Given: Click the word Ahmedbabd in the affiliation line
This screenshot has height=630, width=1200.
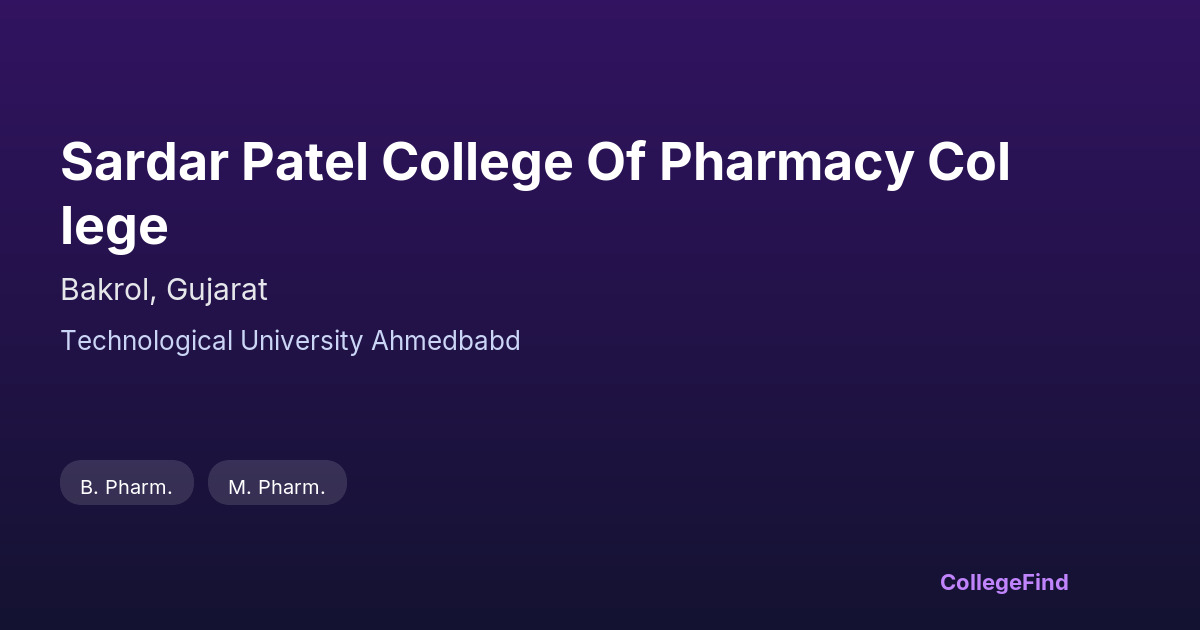Looking at the screenshot, I should pos(446,341).
